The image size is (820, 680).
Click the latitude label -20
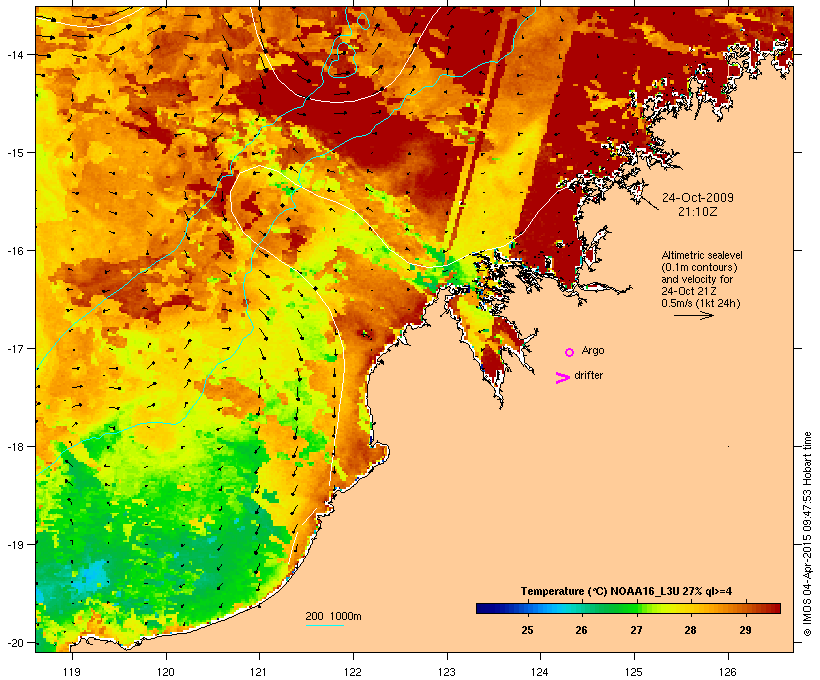pyautogui.click(x=14, y=642)
